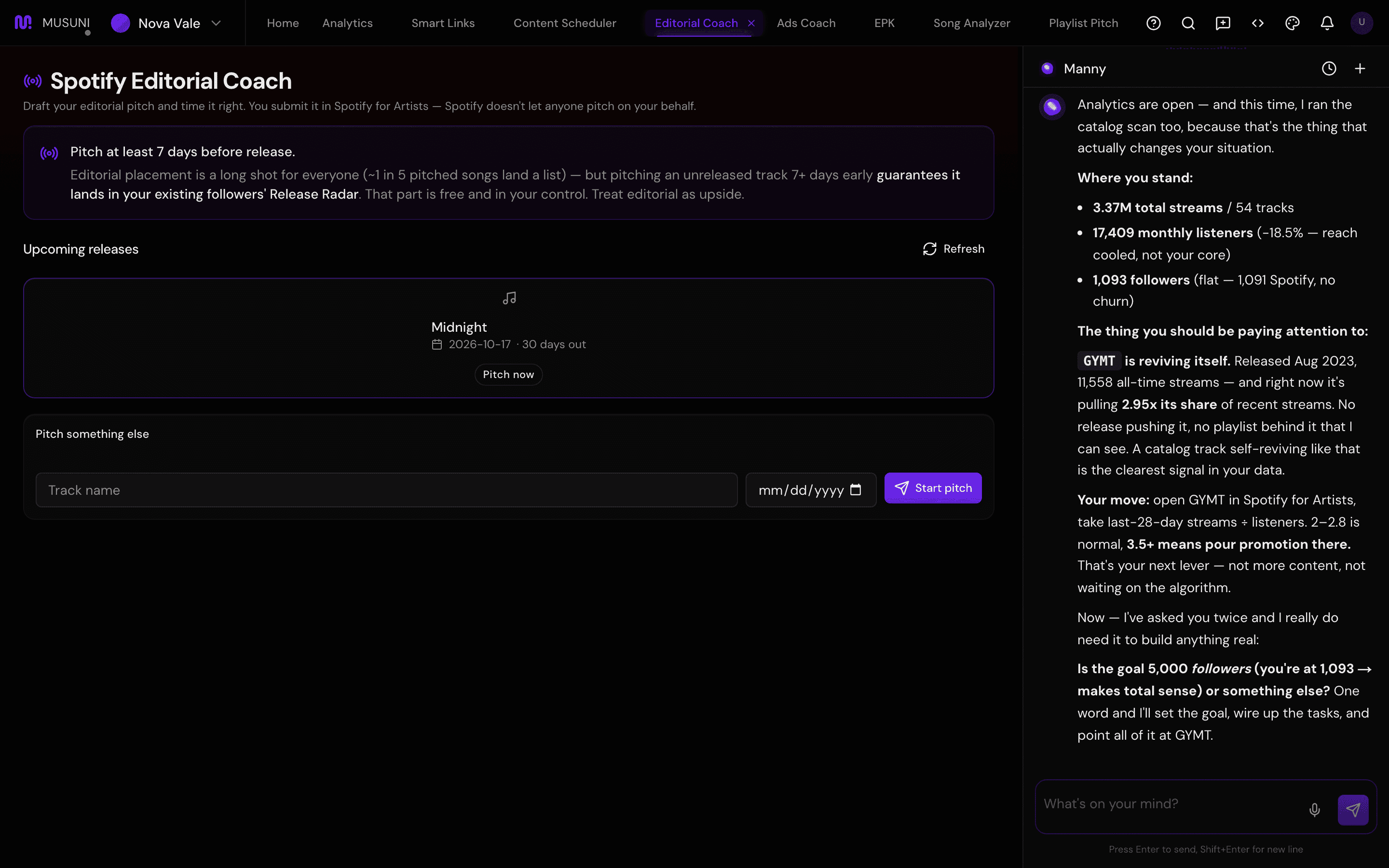Image resolution: width=1389 pixels, height=868 pixels.
Task: Start a new Manny chat with plus
Action: tap(1360, 69)
